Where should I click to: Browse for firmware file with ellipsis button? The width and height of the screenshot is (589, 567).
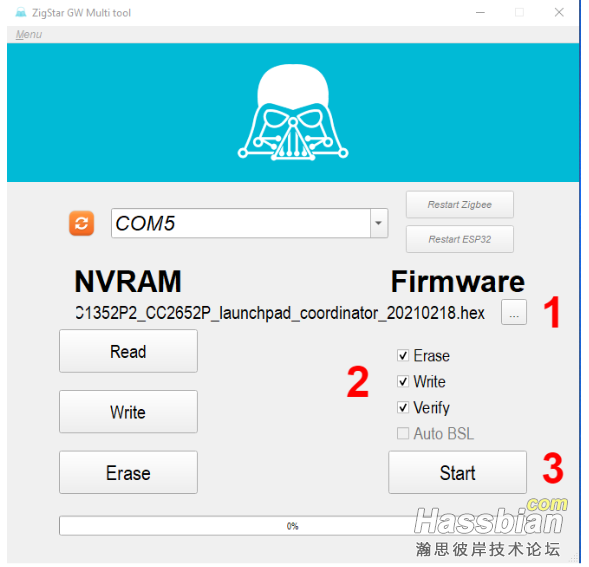pos(513,312)
